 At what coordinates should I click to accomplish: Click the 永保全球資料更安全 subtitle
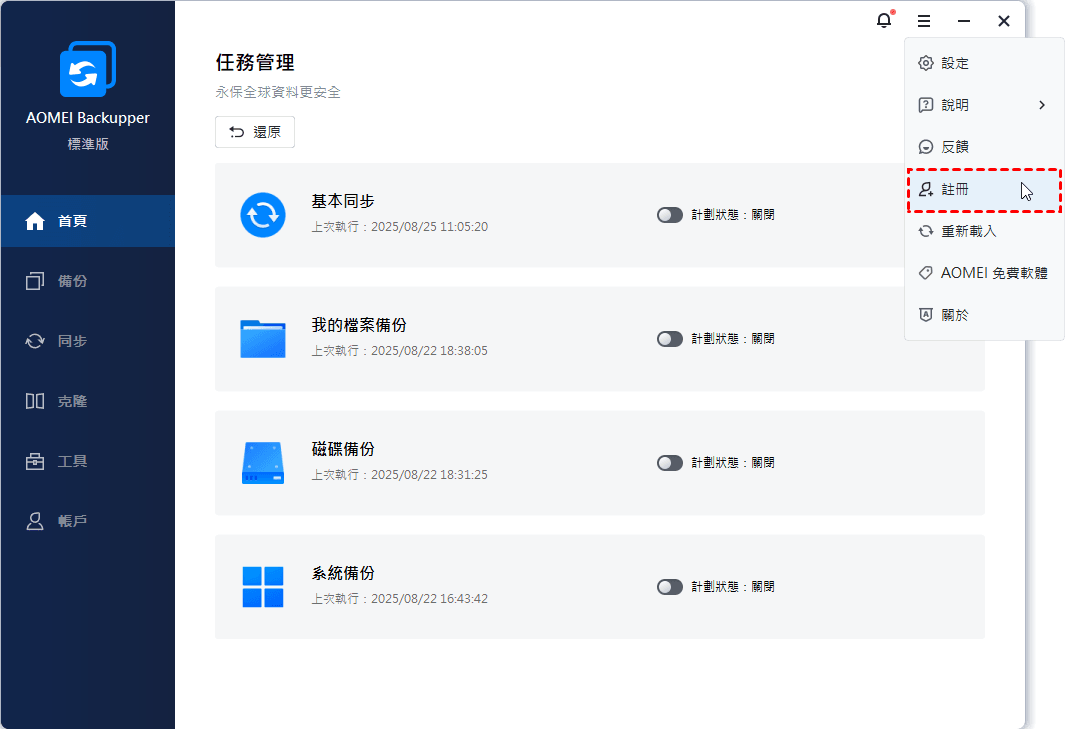(277, 92)
